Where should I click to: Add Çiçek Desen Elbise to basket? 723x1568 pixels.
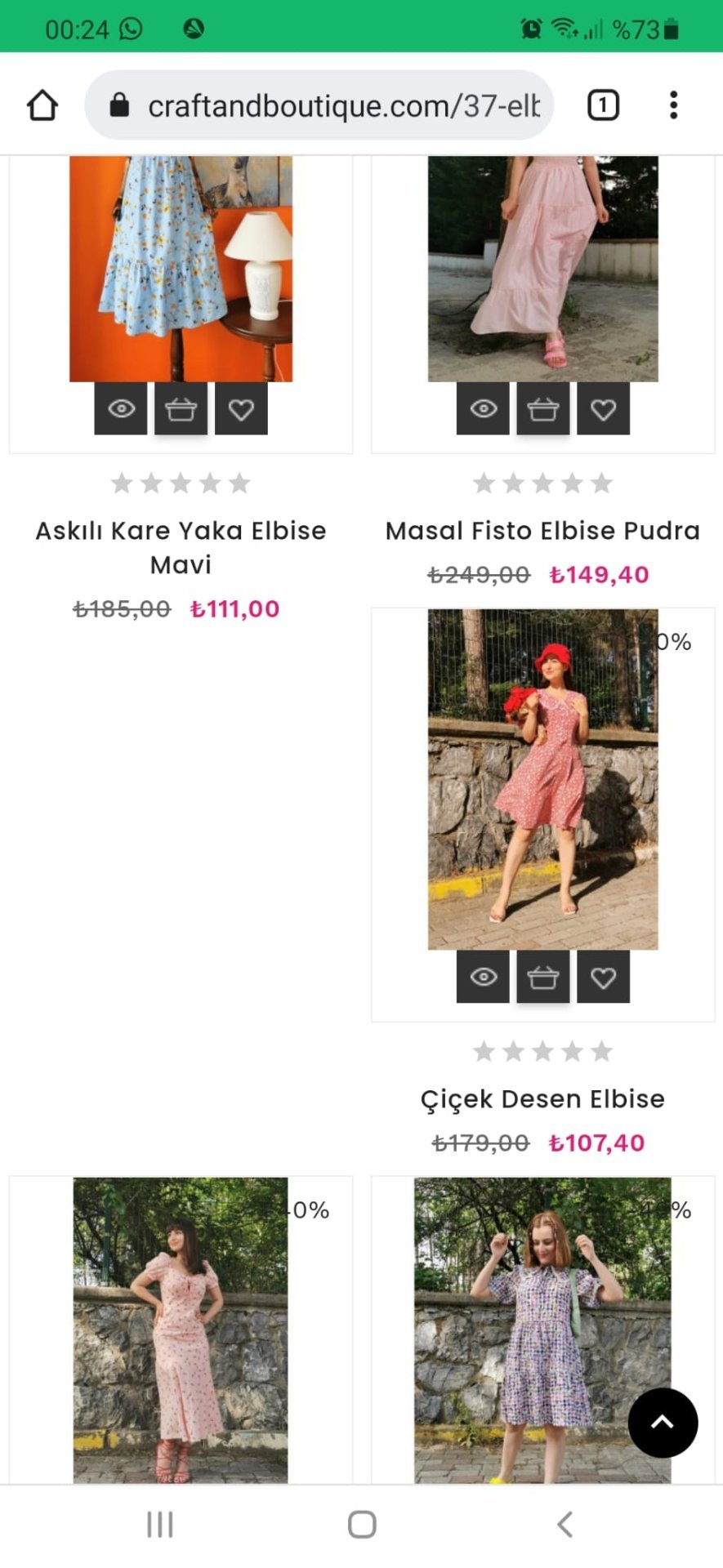tap(543, 977)
